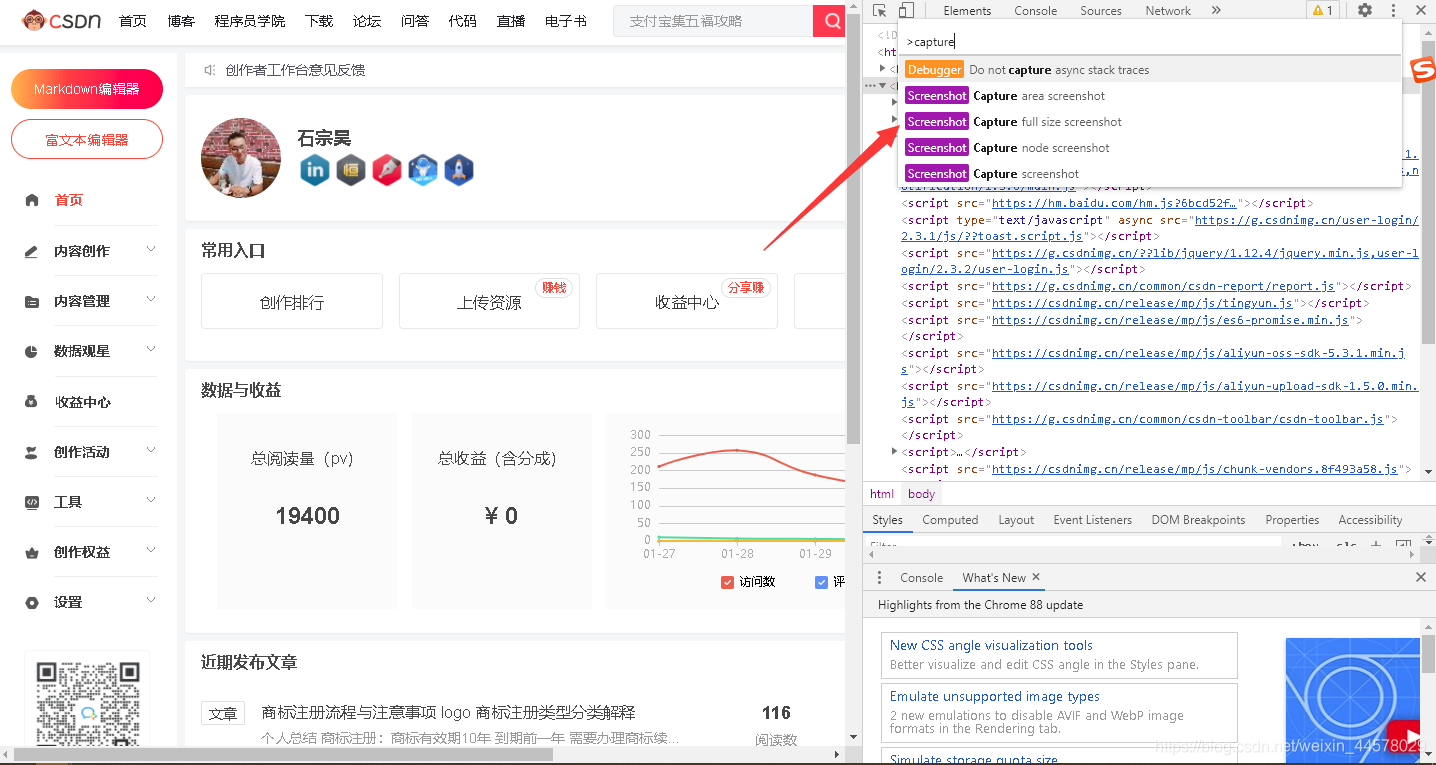Click the LinkedIn-style blue hexagon badge
Screen dimensions: 1436x765
point(315,170)
